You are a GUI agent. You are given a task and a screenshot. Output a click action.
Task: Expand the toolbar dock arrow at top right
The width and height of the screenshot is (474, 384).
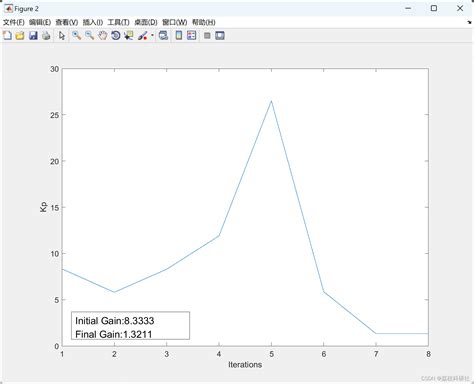click(x=469, y=22)
